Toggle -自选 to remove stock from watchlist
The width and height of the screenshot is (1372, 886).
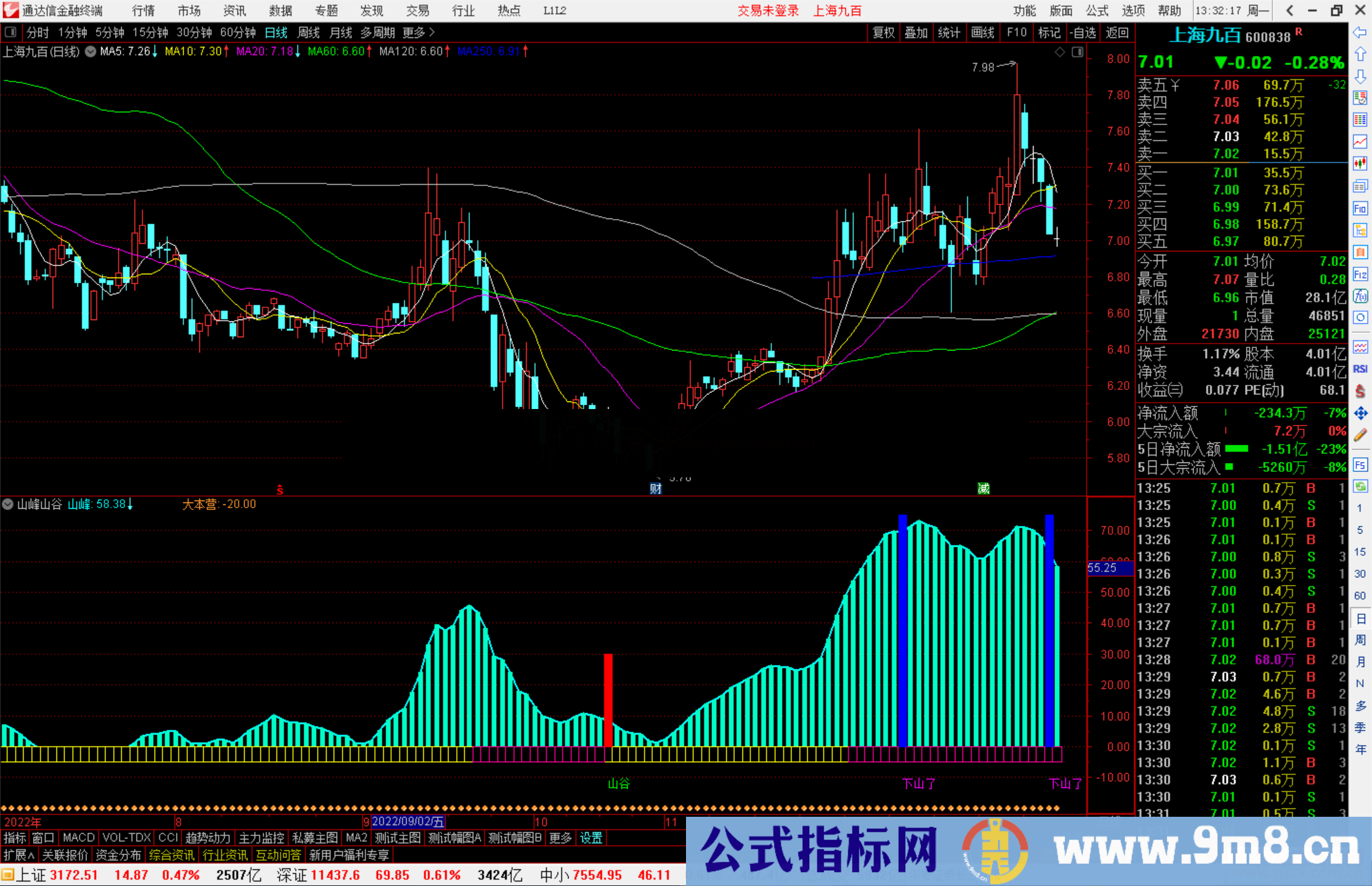pyautogui.click(x=1083, y=33)
